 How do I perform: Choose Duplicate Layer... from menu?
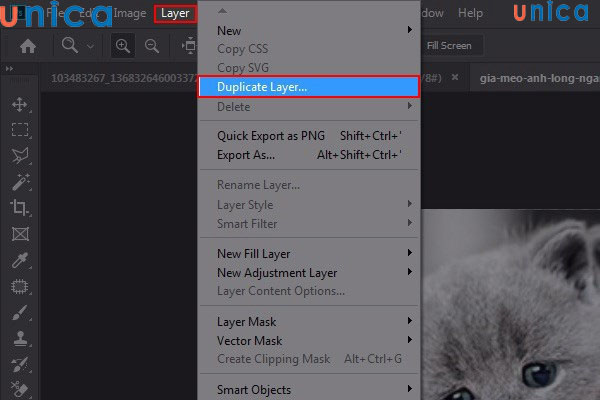pyautogui.click(x=309, y=87)
